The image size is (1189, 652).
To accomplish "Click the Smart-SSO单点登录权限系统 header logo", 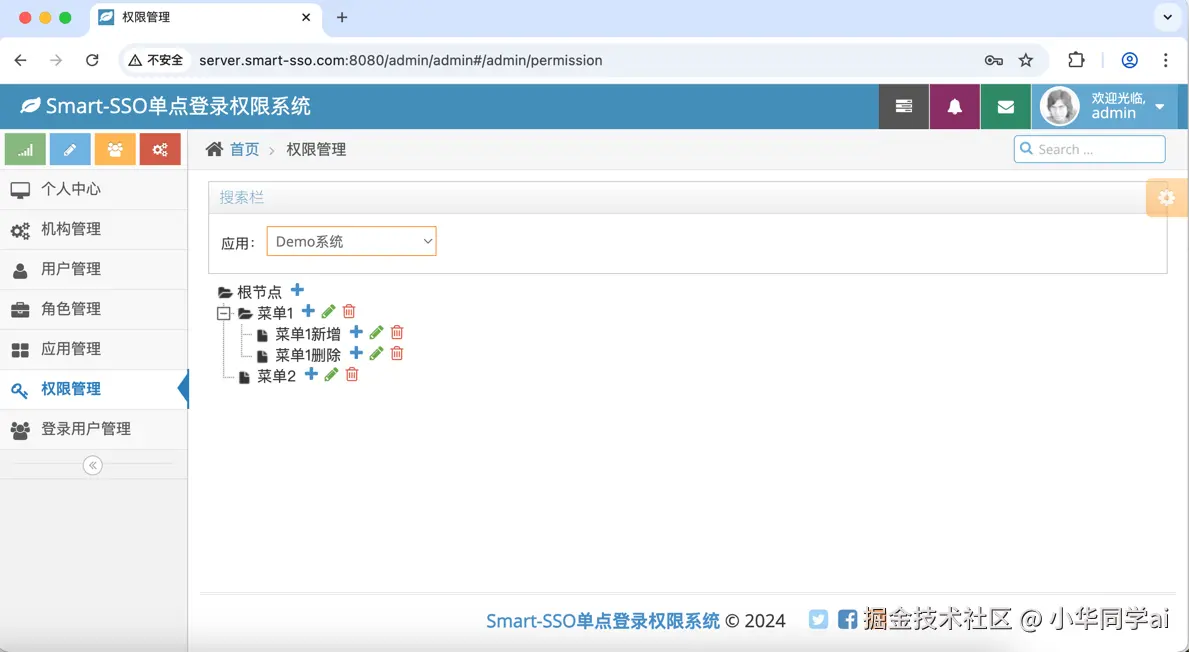I will coord(165,106).
